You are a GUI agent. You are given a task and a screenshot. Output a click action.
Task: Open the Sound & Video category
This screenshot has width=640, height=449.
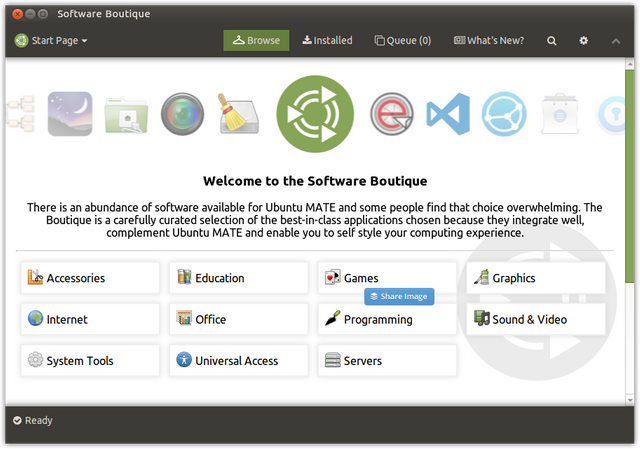(536, 319)
